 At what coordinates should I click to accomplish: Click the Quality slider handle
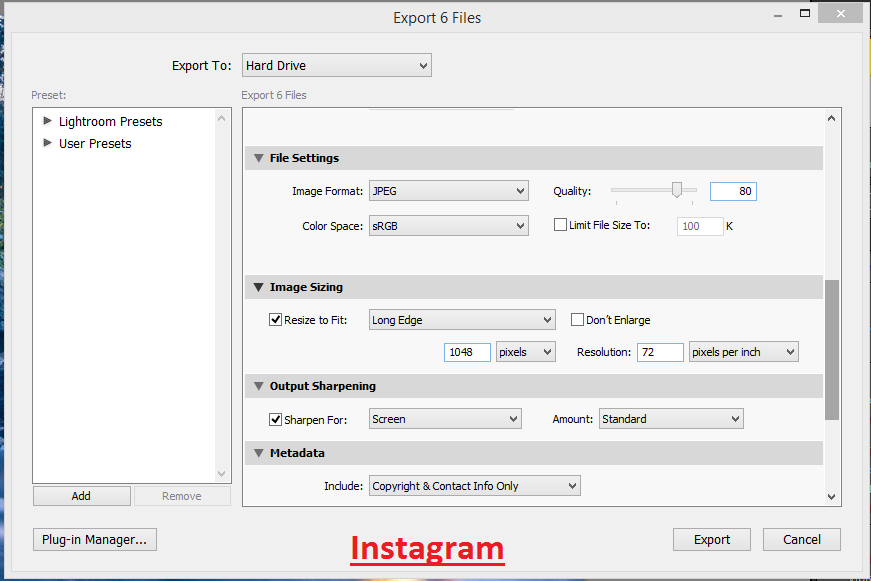pyautogui.click(x=677, y=190)
